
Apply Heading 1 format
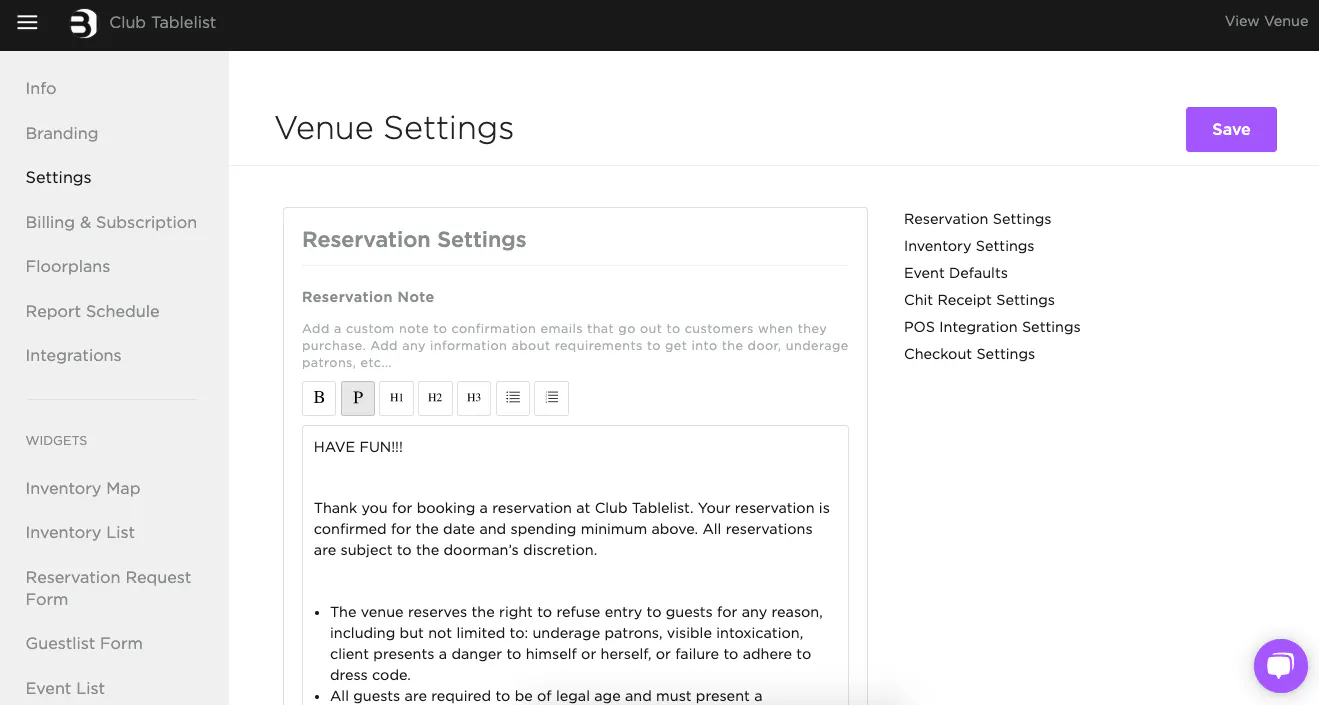pos(396,398)
